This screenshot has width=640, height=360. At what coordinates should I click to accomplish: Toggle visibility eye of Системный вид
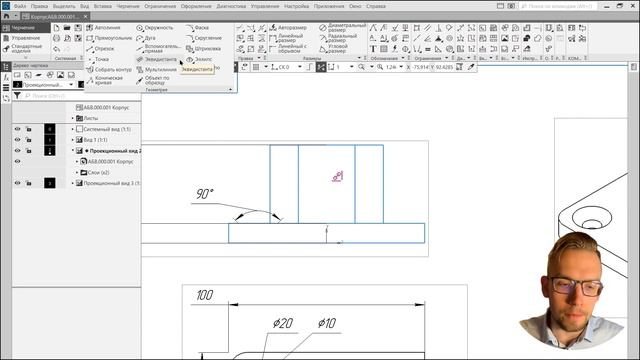[x=18, y=129]
